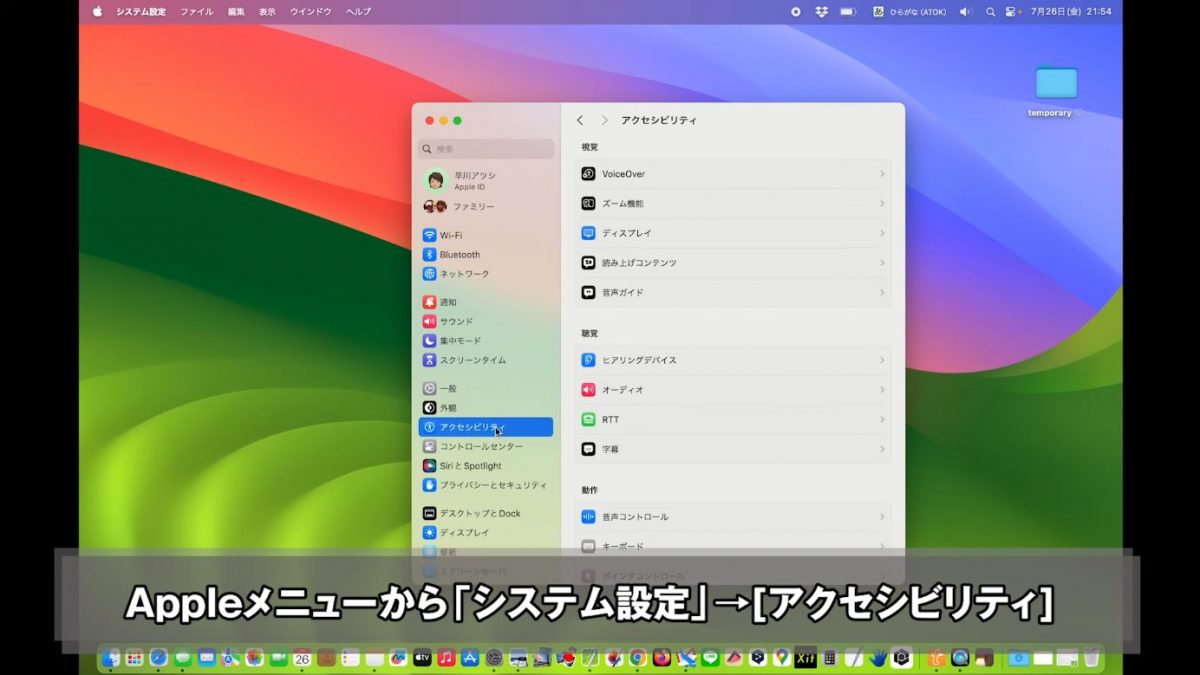Viewport: 1200px width, 675px height.
Task: Expand the ディスプレイ row chevron under 視覚
Action: pos(882,233)
